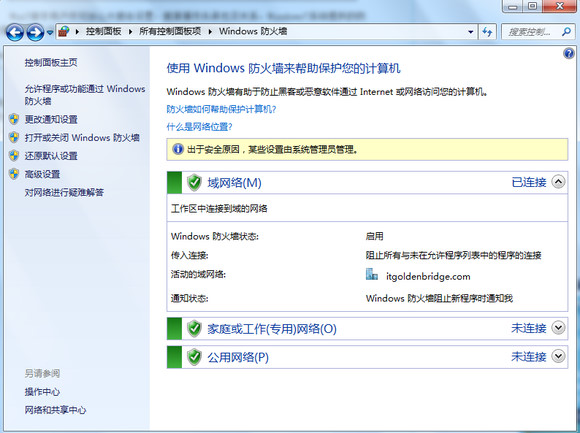Open 控制面板主页 link
This screenshot has height=433, width=580.
click(51, 62)
